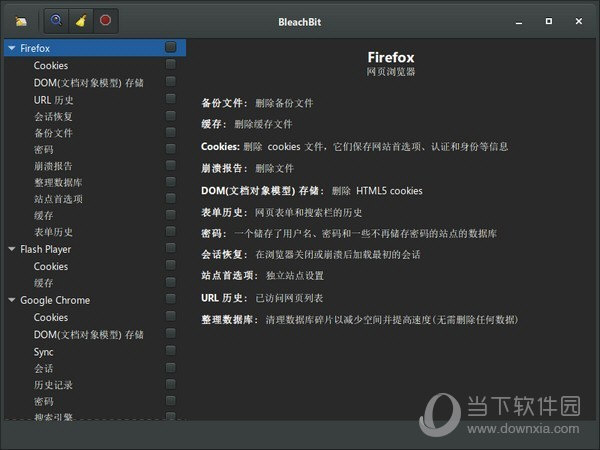Open the BleachBit application menu icon
Viewport: 600px width, 450px height.
(x=21, y=21)
